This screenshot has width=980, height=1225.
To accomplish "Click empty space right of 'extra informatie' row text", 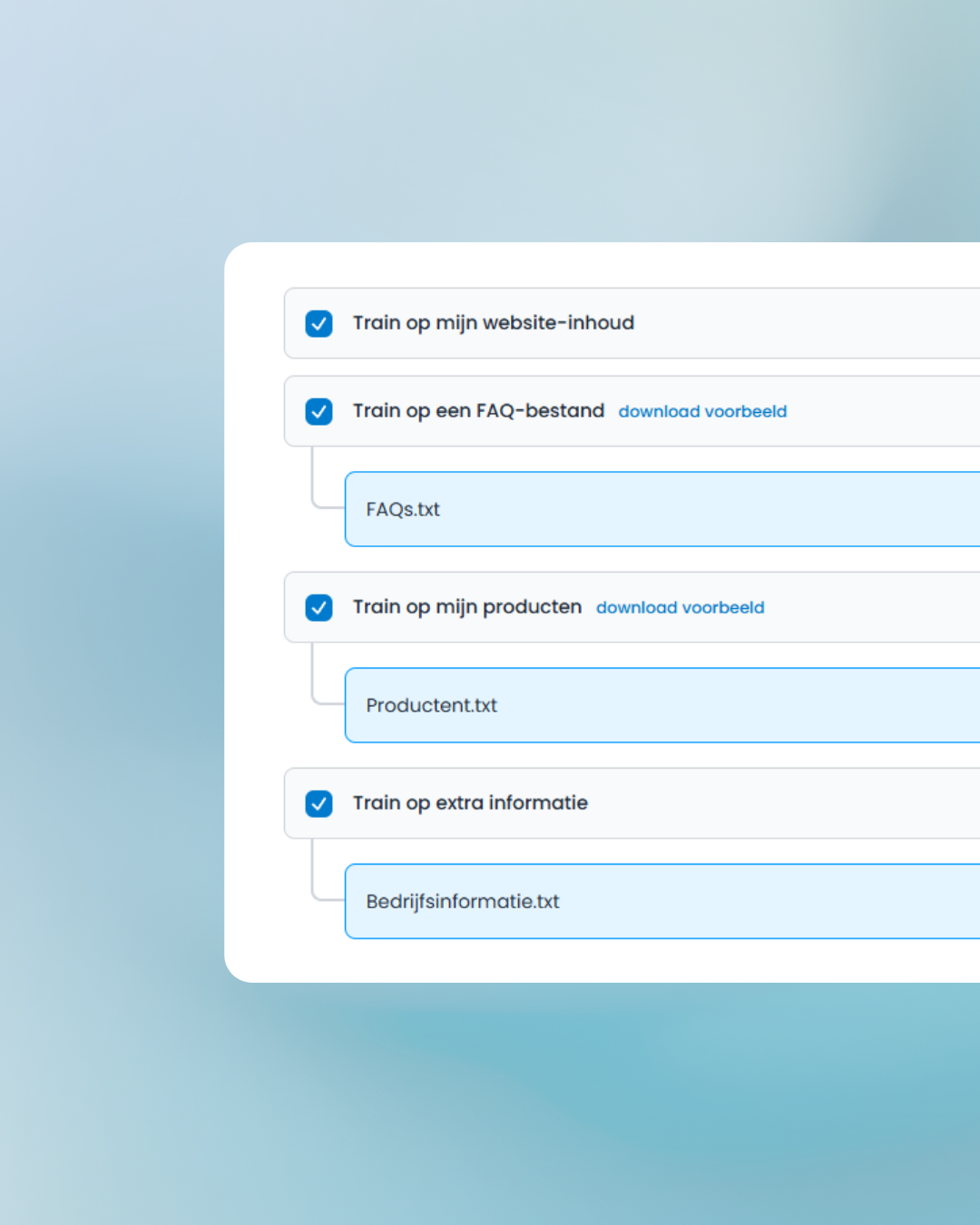I will (780, 804).
